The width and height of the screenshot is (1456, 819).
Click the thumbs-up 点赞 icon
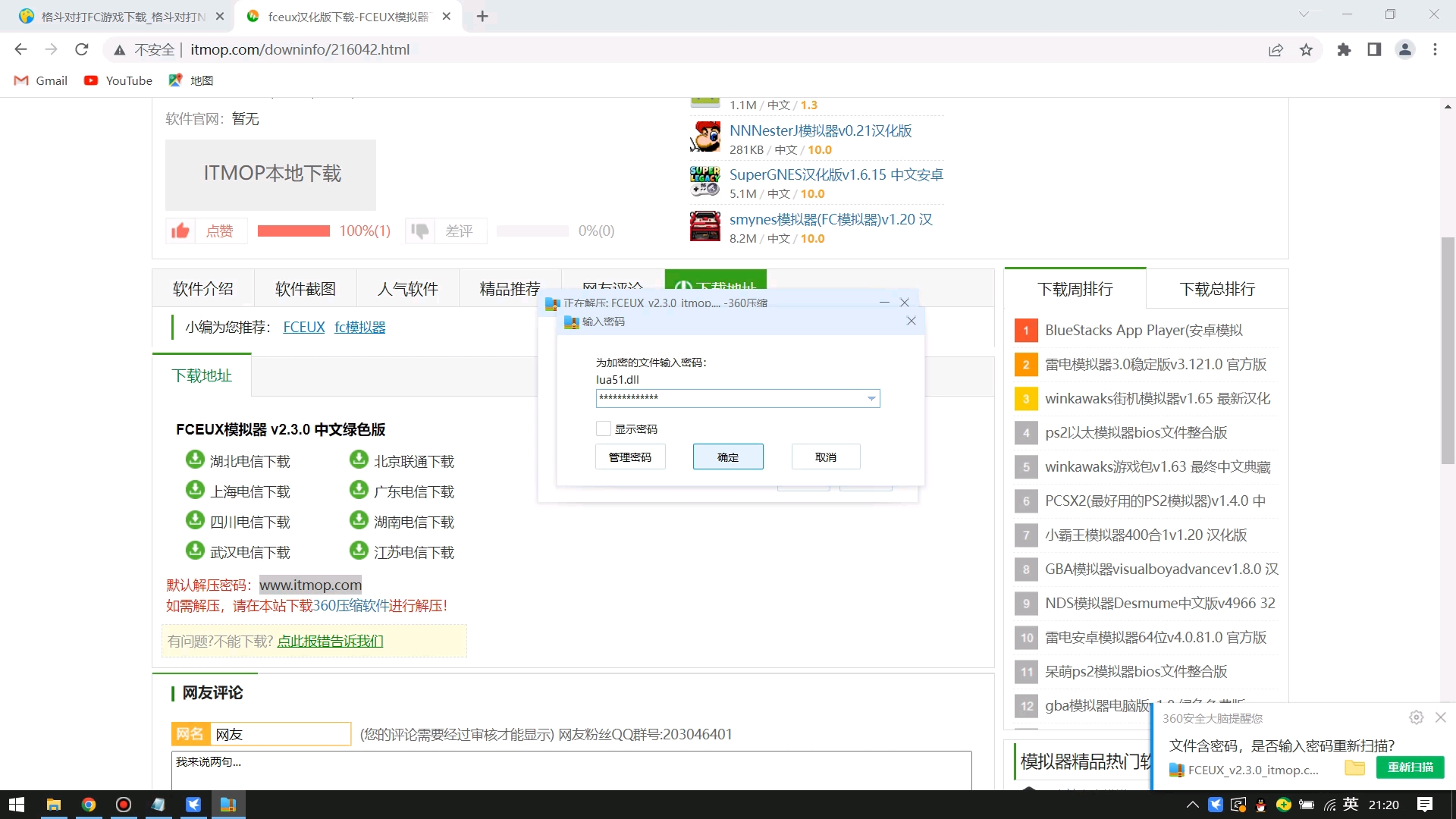click(180, 231)
